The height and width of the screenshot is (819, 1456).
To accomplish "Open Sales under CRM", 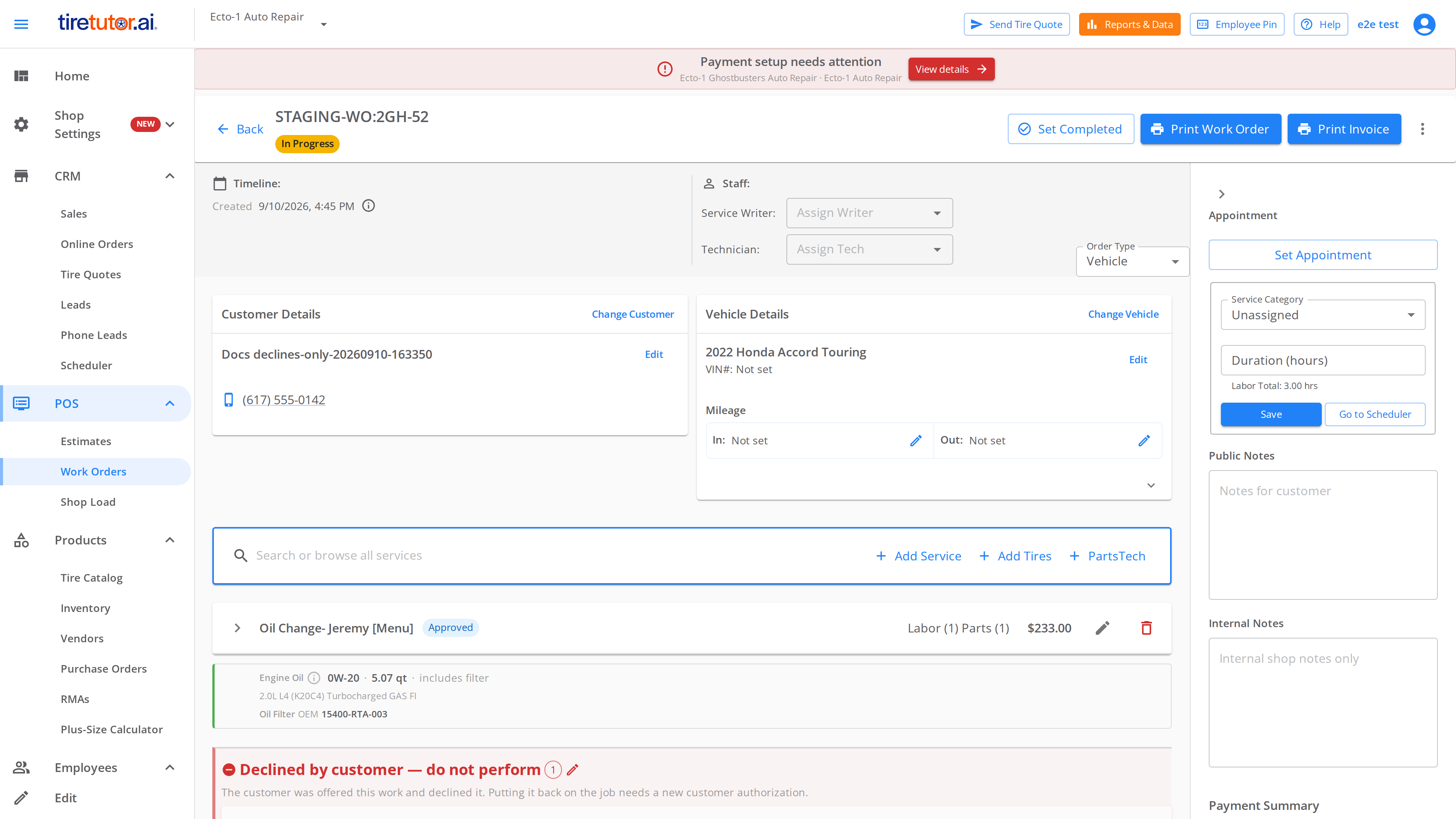I will pyautogui.click(x=74, y=213).
